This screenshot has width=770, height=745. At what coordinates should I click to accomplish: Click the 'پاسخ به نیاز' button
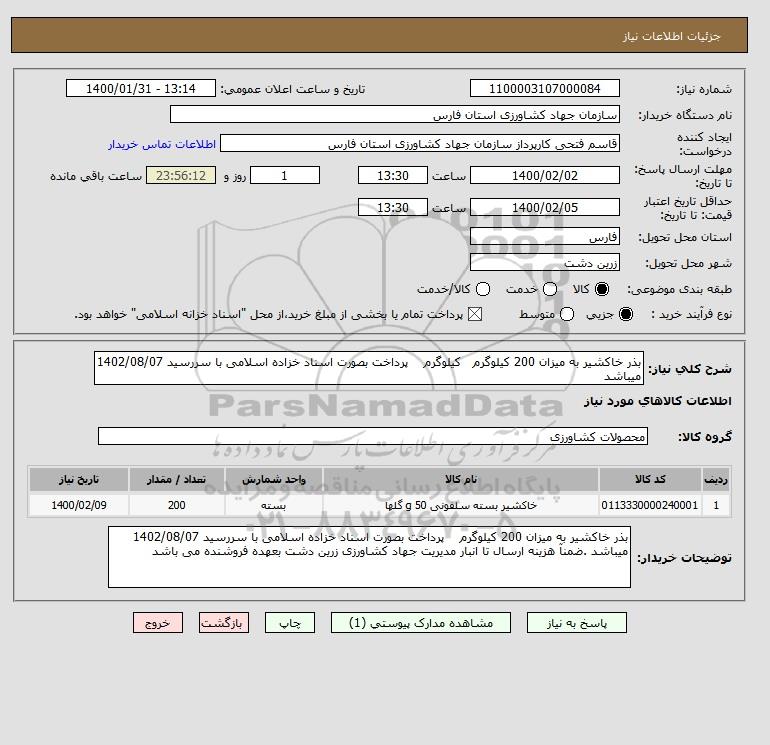(x=577, y=622)
